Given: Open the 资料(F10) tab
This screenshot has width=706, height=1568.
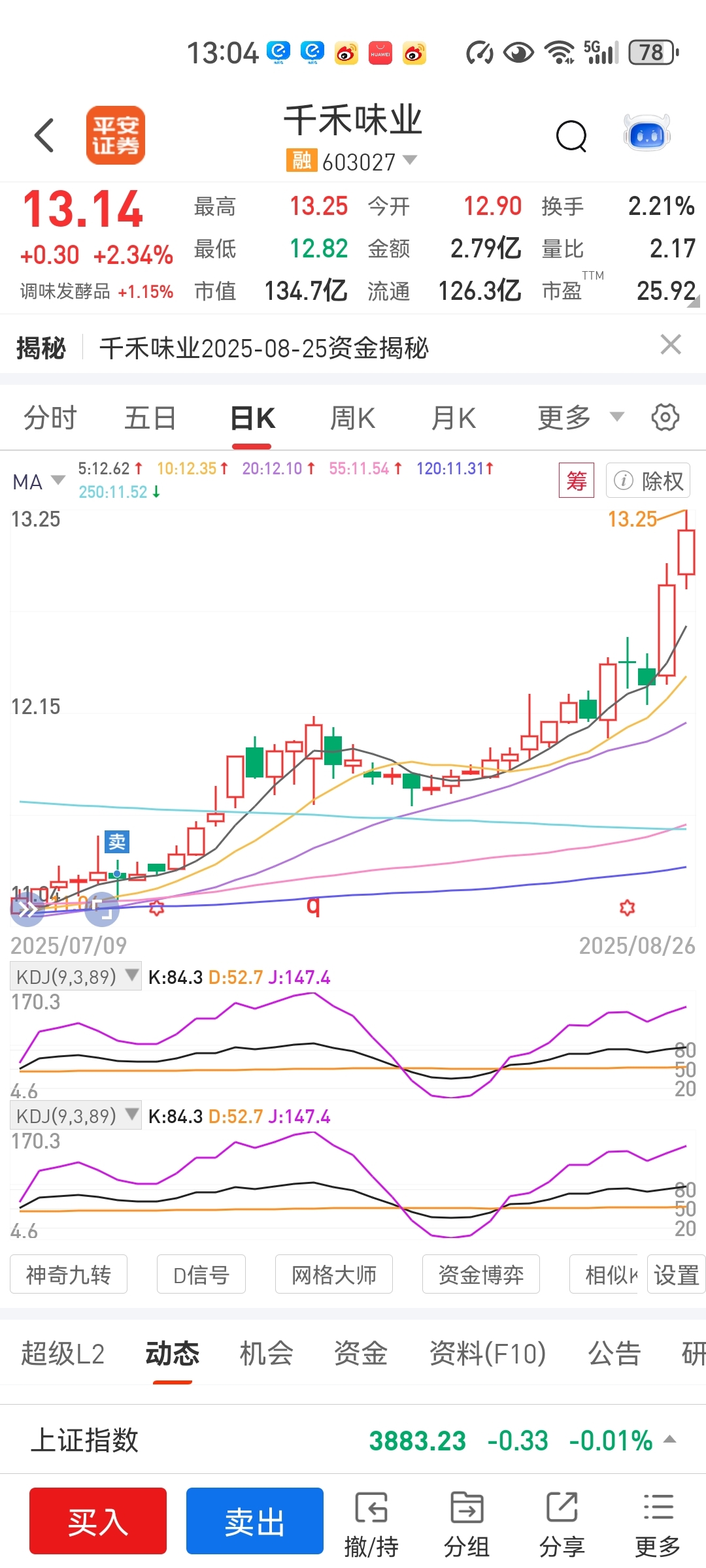Looking at the screenshot, I should pos(488,1354).
